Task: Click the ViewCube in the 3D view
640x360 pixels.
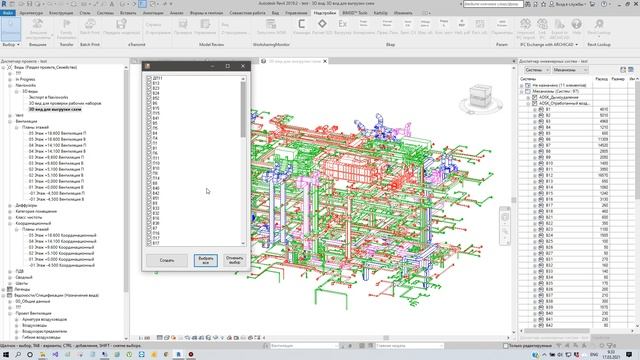Action: 480,96
